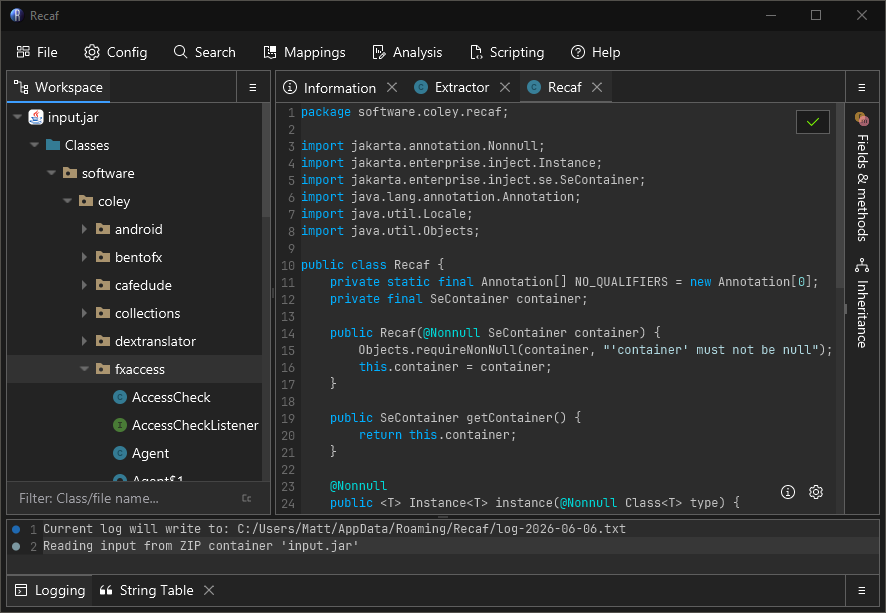Click the green compile status checkmark
This screenshot has height=613, width=886.
tap(813, 122)
